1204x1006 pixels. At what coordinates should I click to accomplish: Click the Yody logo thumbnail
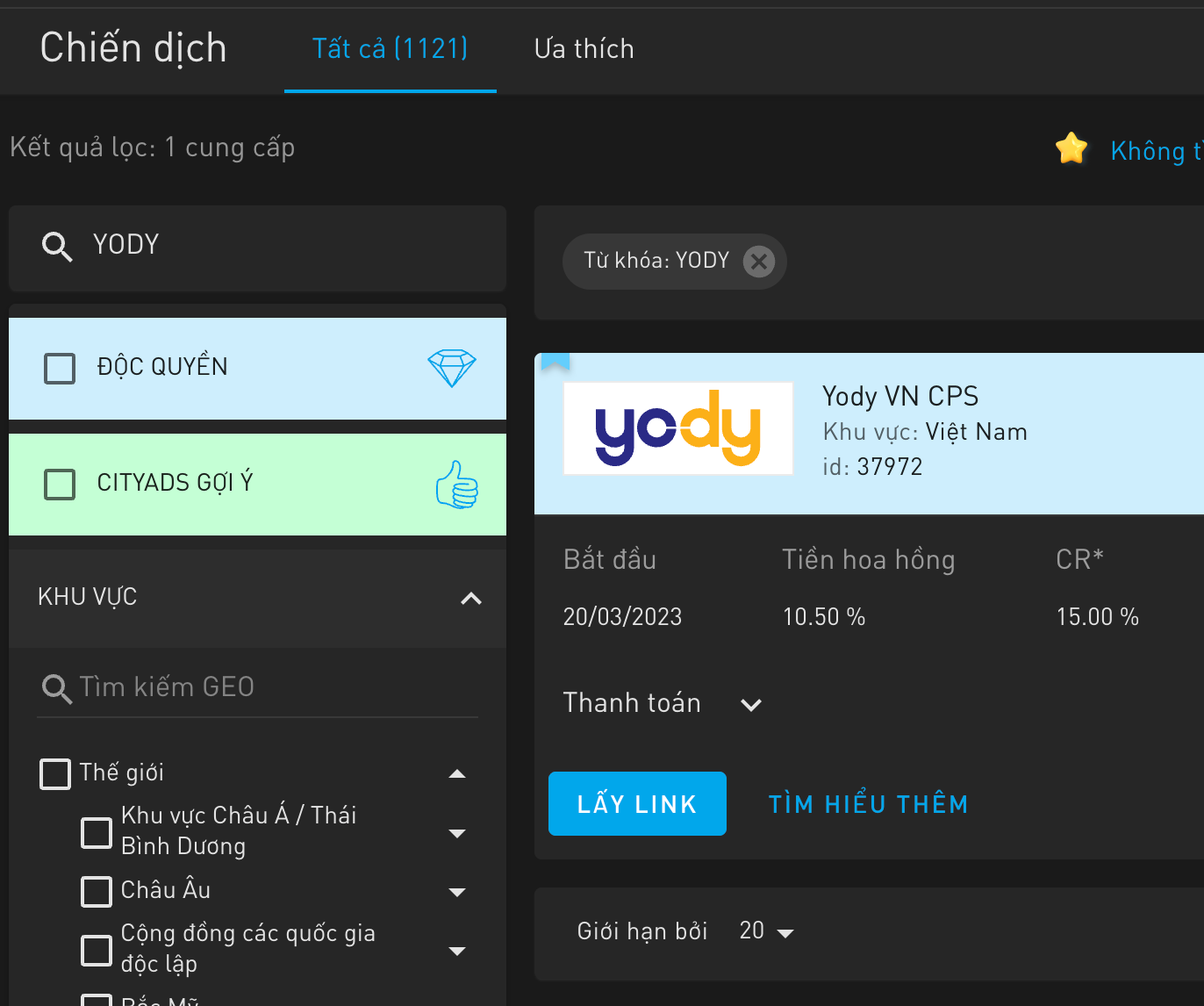(x=677, y=428)
